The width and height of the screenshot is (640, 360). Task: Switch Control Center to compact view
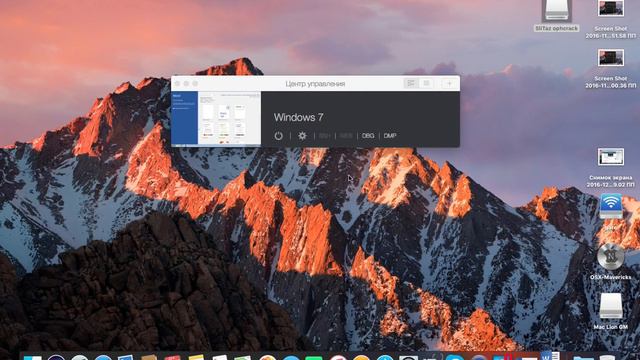[x=426, y=83]
